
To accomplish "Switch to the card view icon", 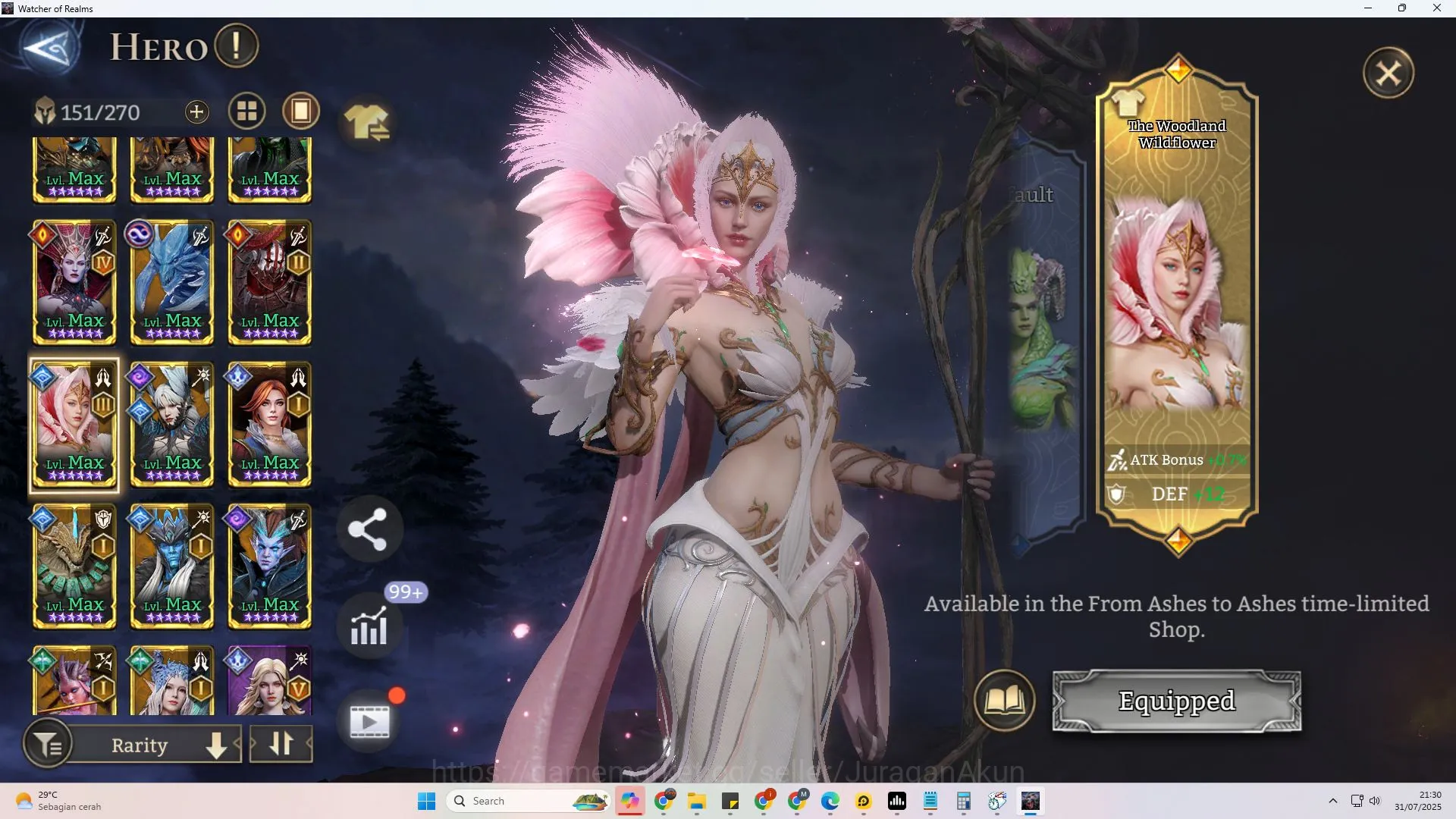I will [301, 111].
